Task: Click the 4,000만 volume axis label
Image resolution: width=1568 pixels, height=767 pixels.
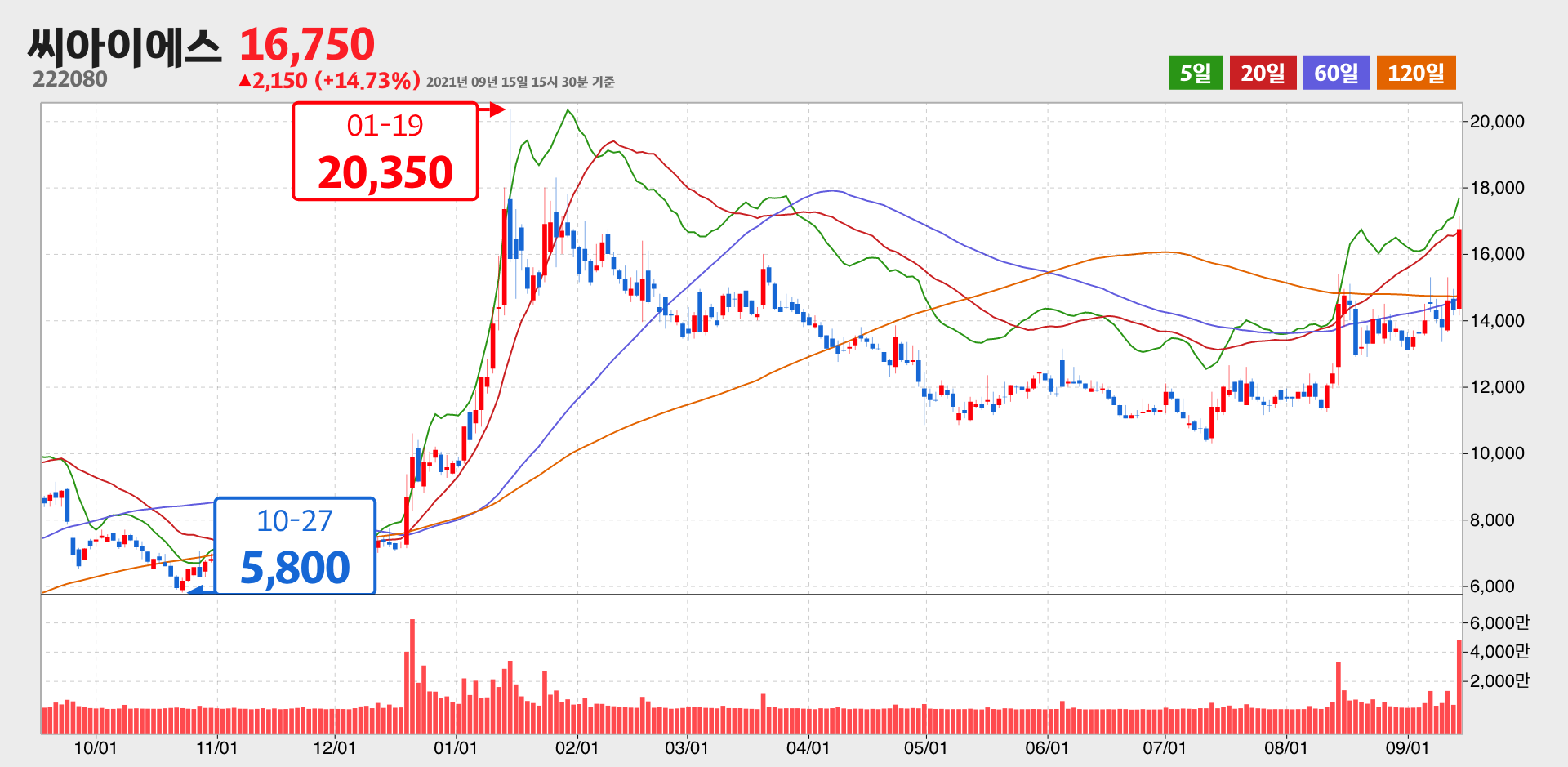Action: click(1499, 652)
